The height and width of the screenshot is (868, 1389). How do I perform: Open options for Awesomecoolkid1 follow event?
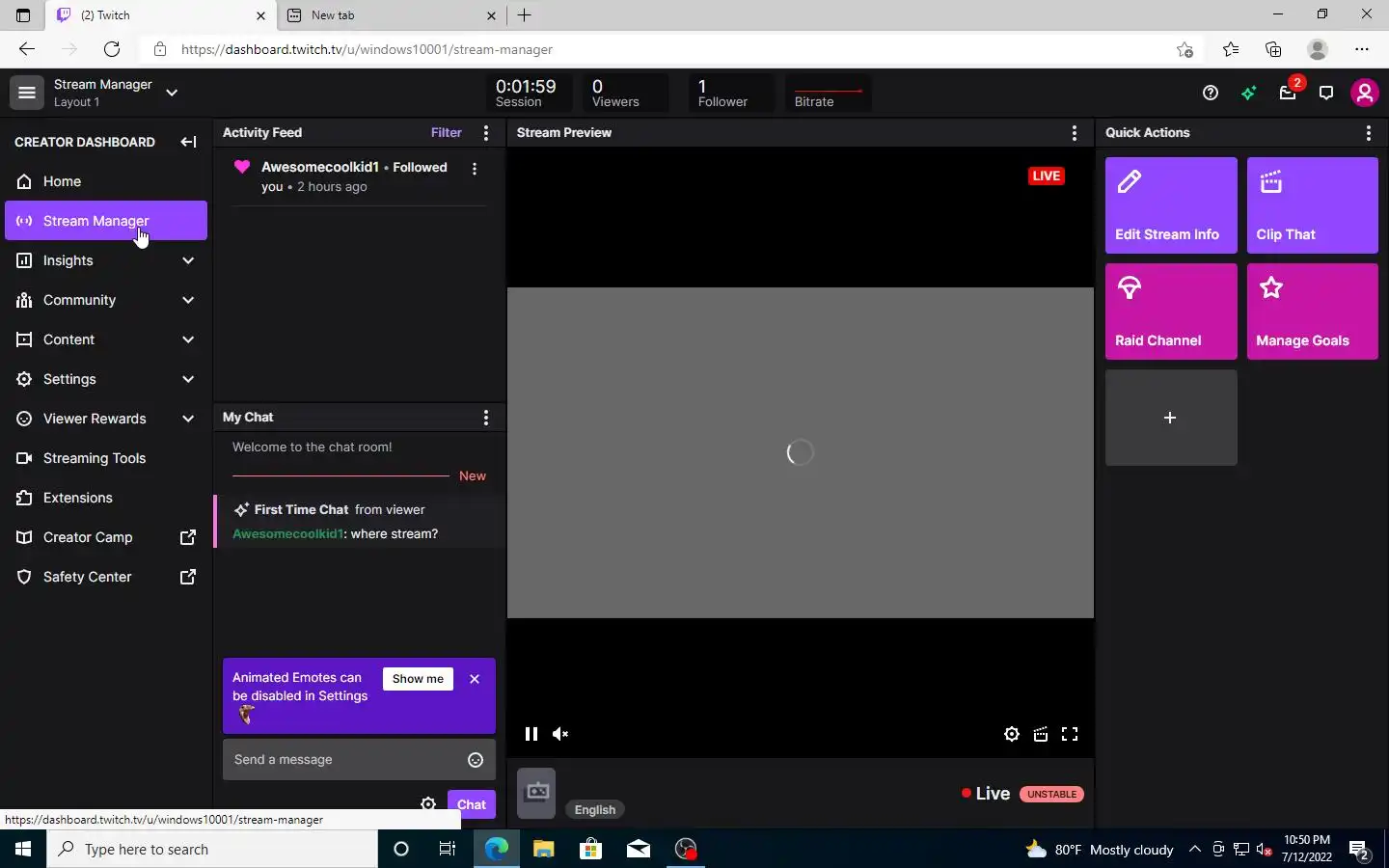[x=475, y=169]
